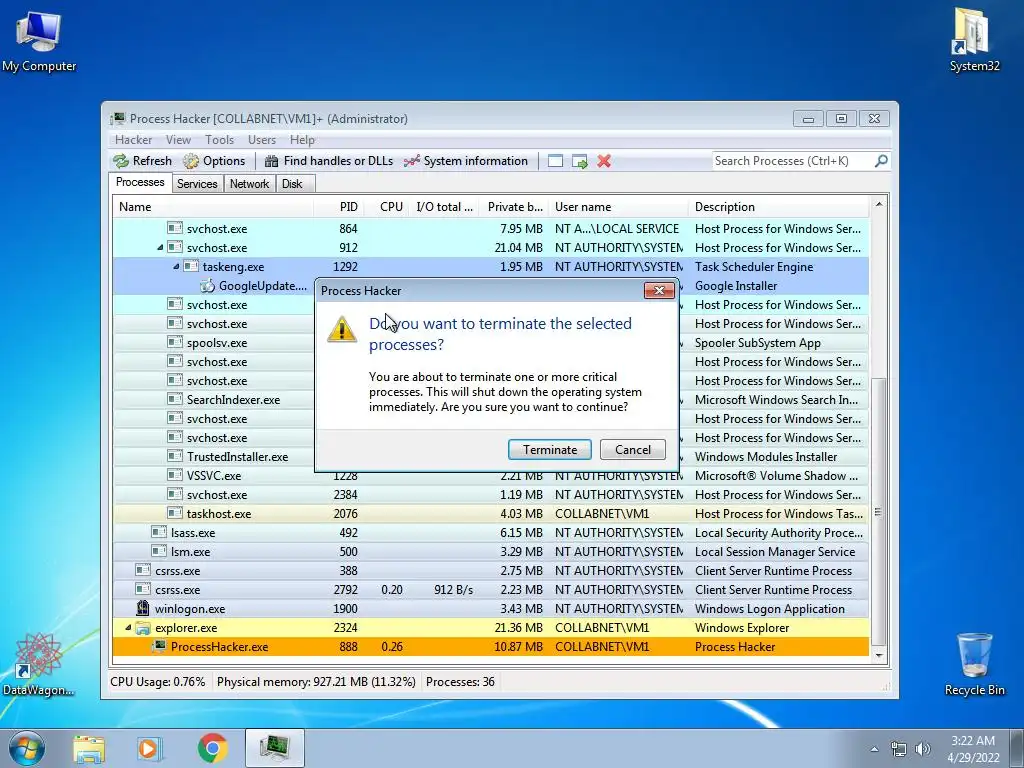Confirm with the Terminate button

(x=550, y=449)
